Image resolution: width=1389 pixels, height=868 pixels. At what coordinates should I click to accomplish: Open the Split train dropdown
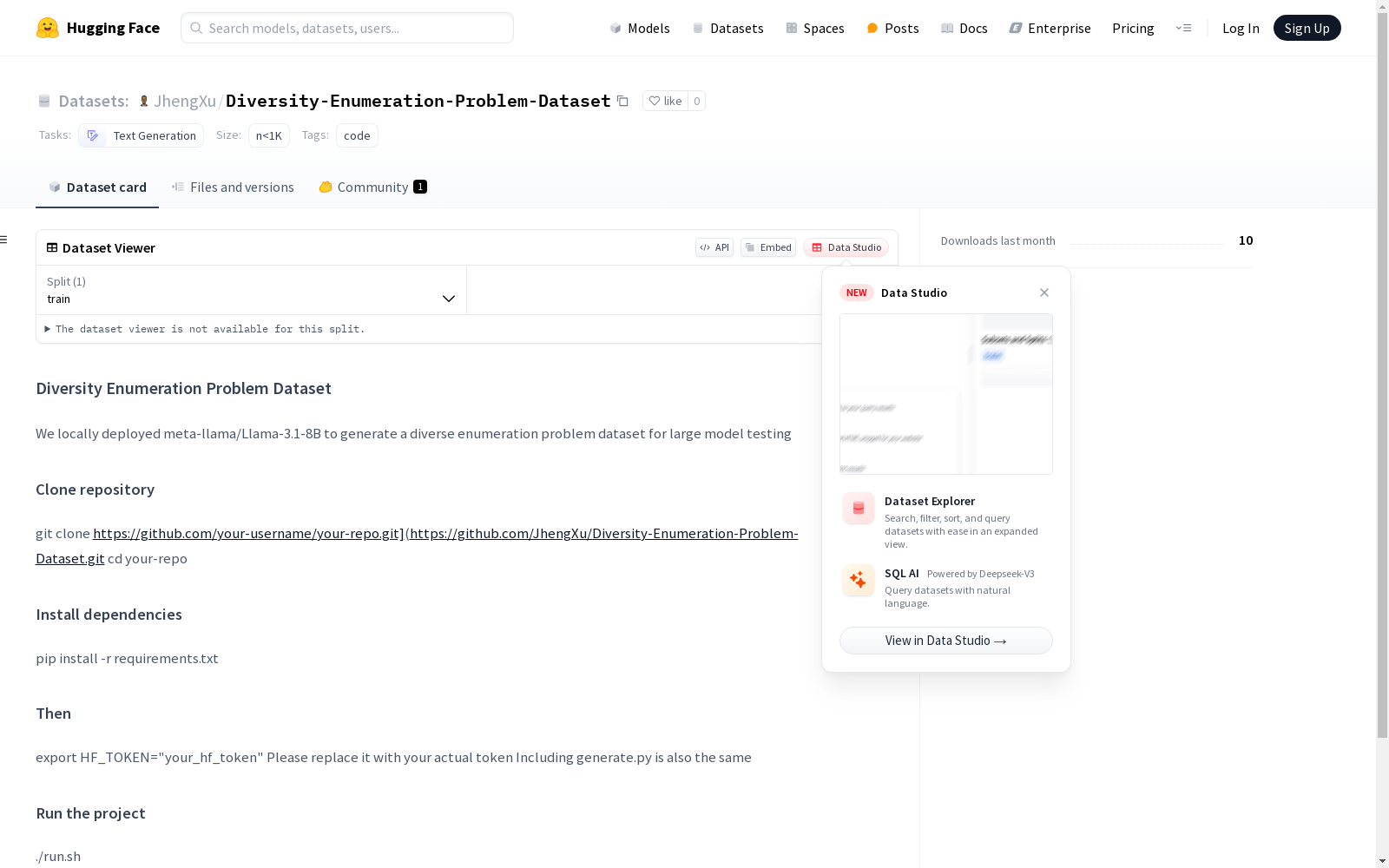252,290
